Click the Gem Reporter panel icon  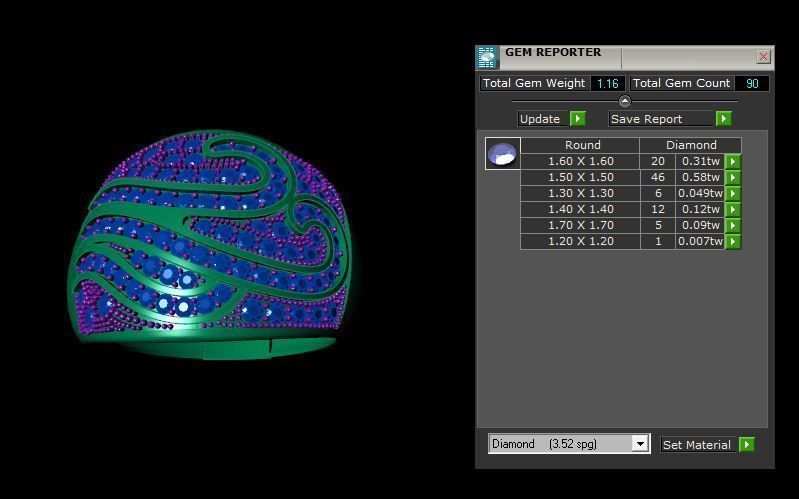click(x=487, y=58)
